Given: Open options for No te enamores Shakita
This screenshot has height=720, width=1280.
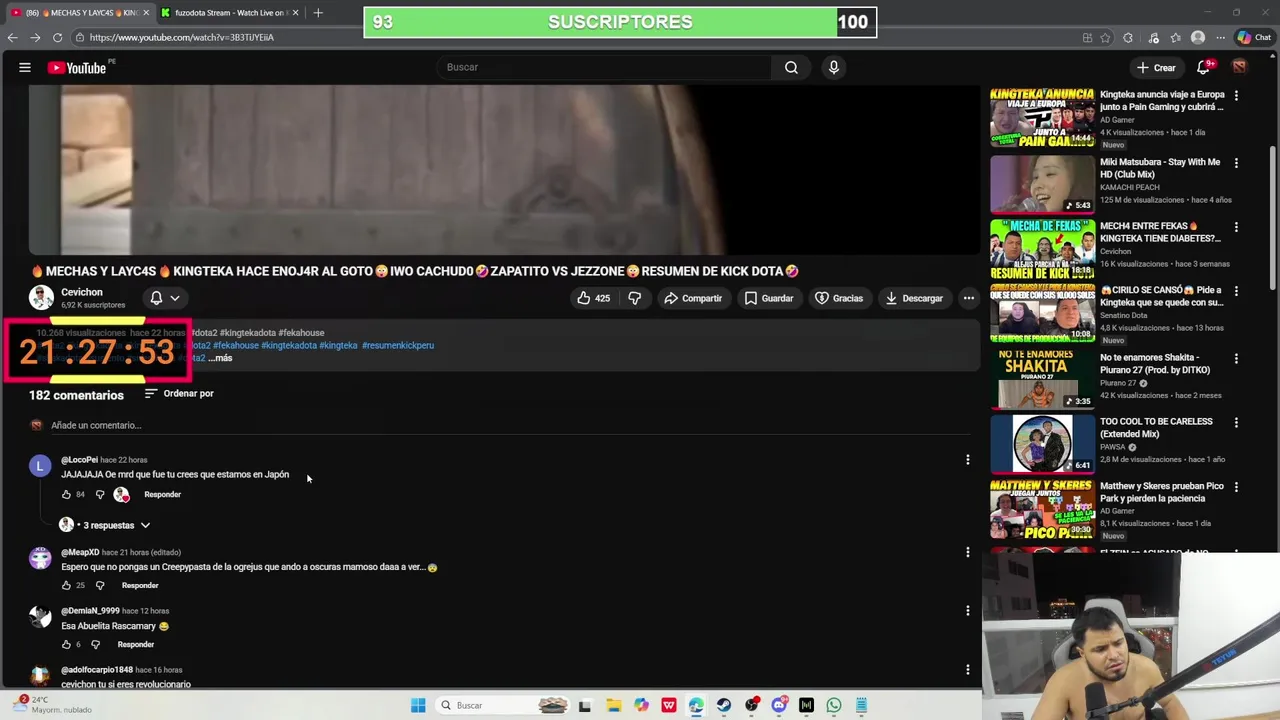Looking at the screenshot, I should coord(1236,358).
